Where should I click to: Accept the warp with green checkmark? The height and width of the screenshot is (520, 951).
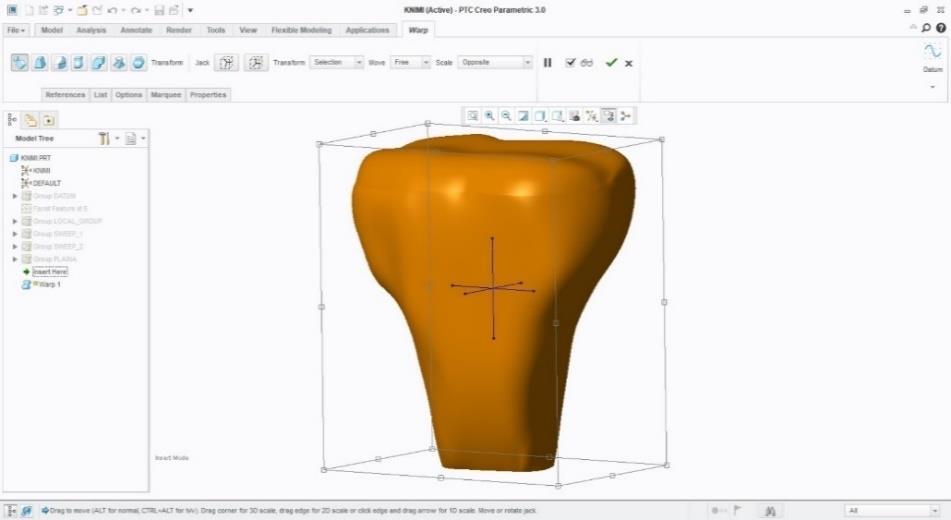611,62
